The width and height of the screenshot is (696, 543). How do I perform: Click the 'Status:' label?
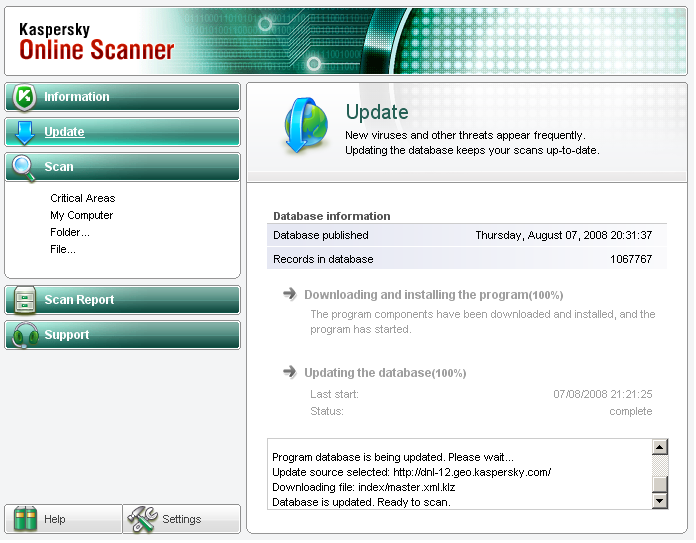click(x=328, y=412)
